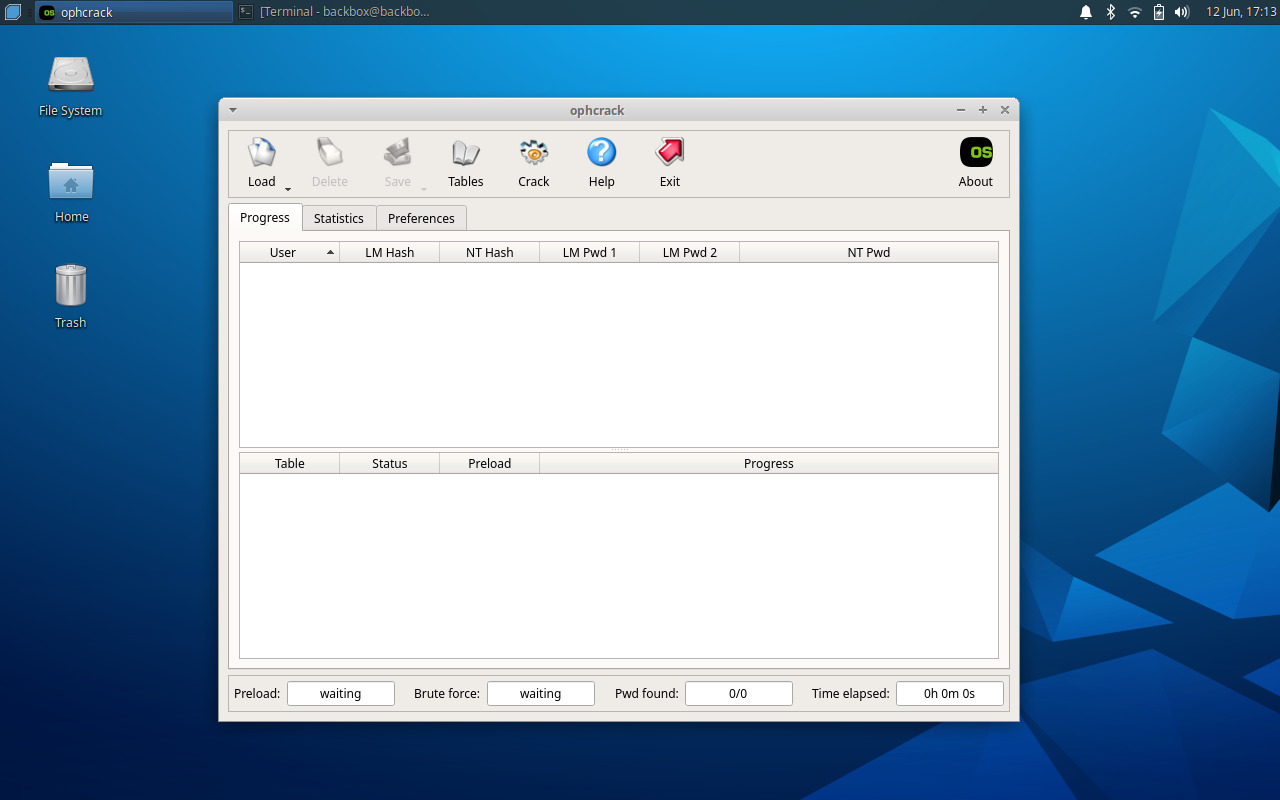Open the window menu arrow in titlebar
Screen dimensions: 1280x800
click(x=233, y=110)
